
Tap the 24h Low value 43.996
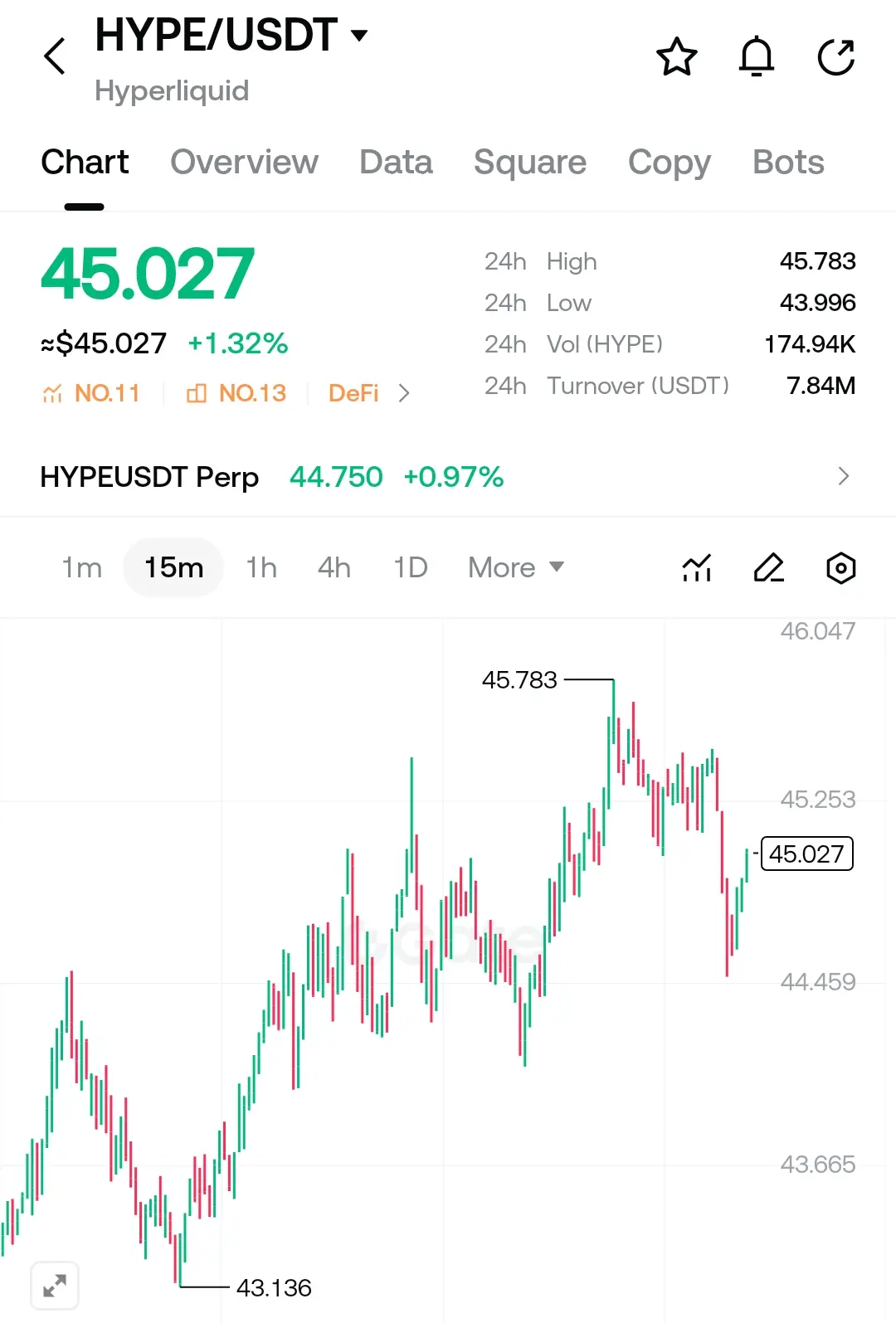click(817, 303)
